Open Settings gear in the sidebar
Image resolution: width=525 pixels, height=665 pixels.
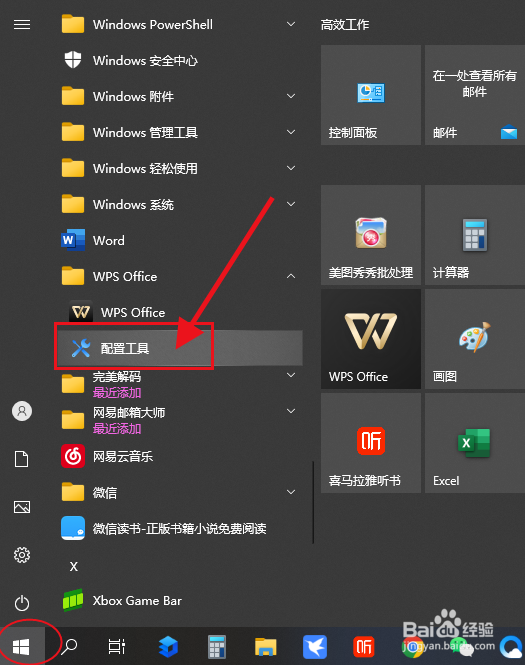pos(22,555)
